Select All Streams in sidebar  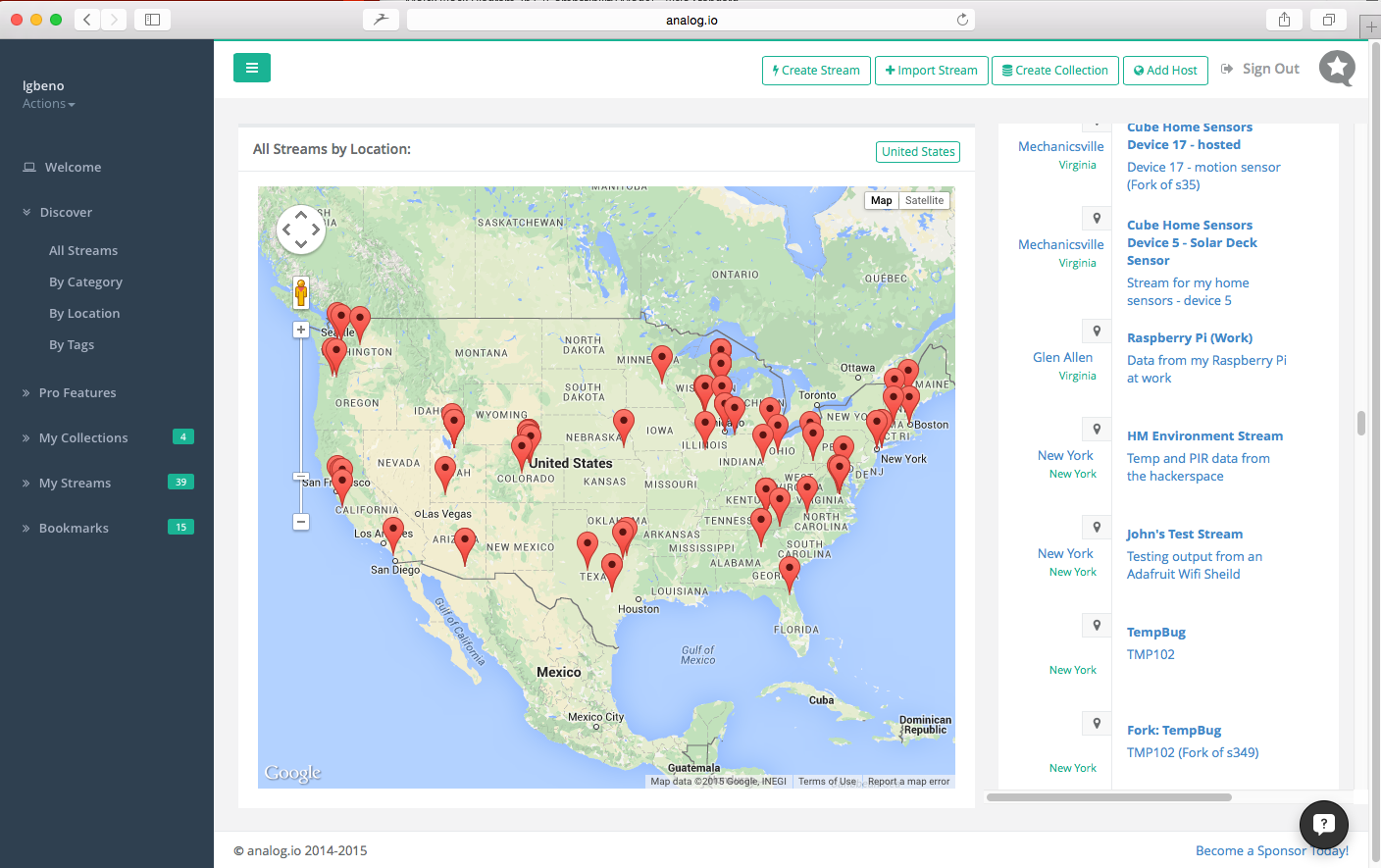(83, 250)
